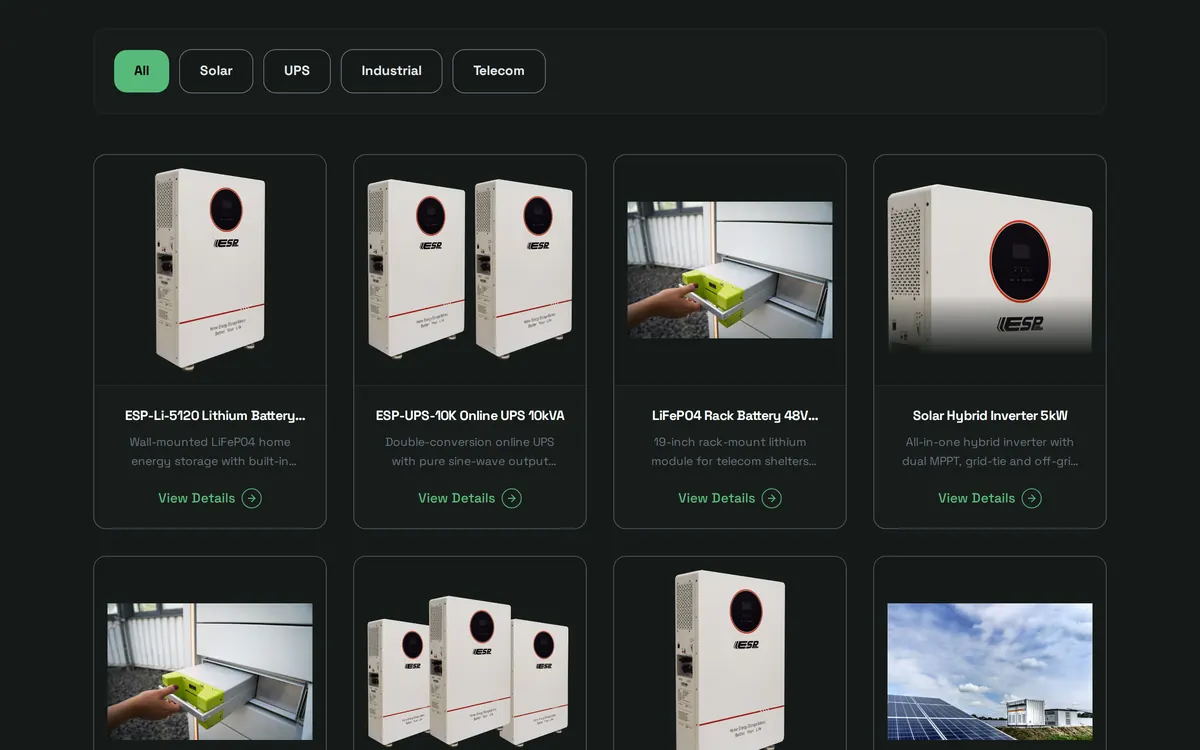
Task: Click Solar Hybrid Inverter 5kW title
Action: click(990, 415)
